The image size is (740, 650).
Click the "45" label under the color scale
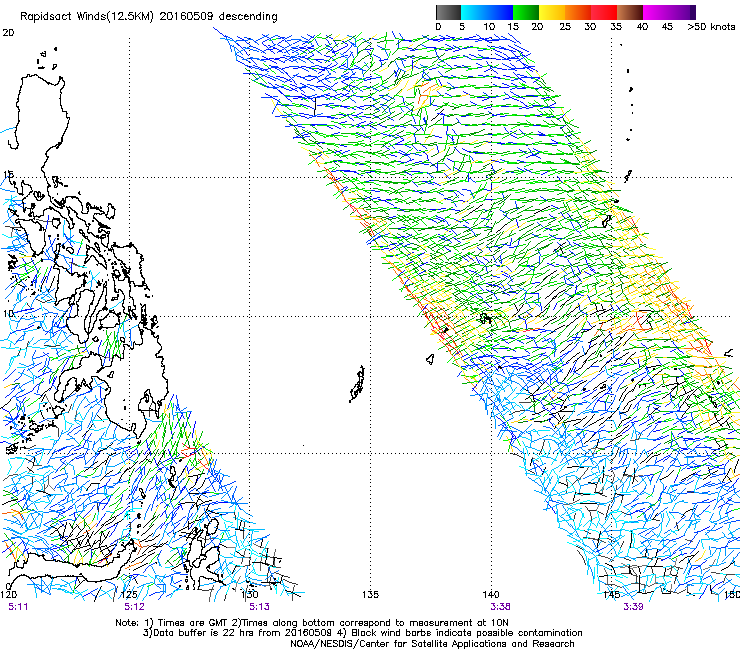click(x=667, y=27)
